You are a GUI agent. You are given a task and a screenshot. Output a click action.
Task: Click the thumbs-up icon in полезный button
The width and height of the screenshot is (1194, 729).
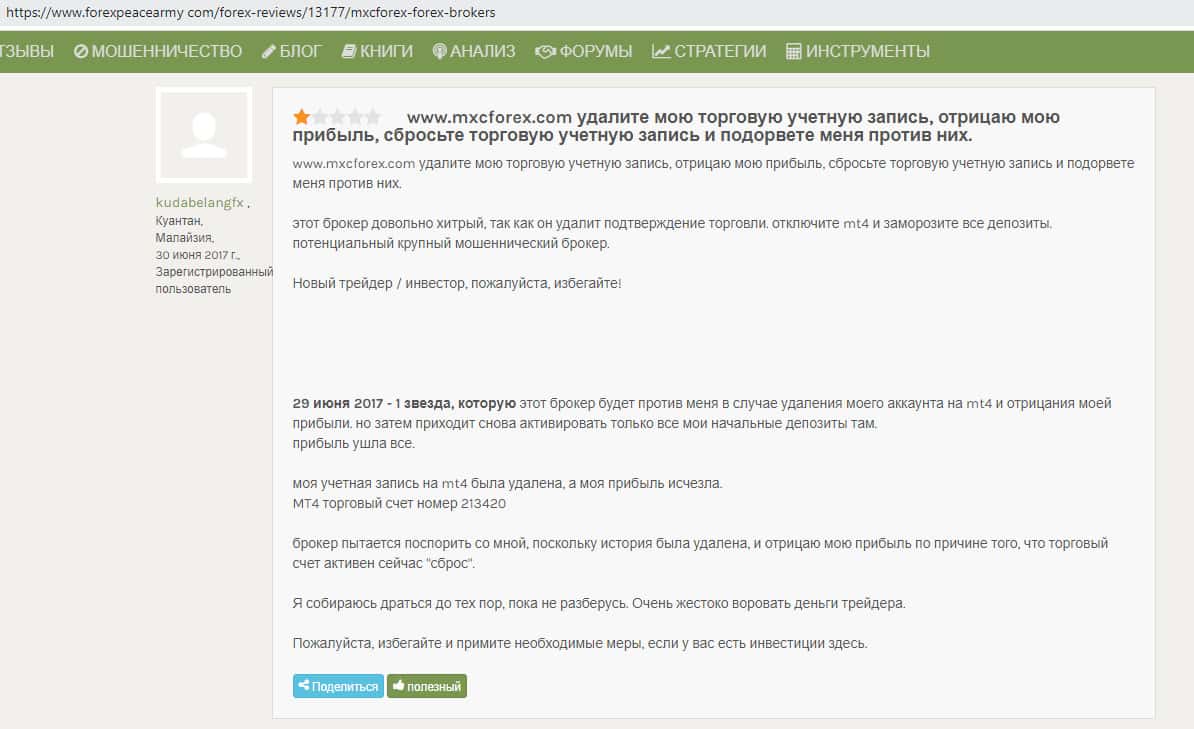coord(397,686)
